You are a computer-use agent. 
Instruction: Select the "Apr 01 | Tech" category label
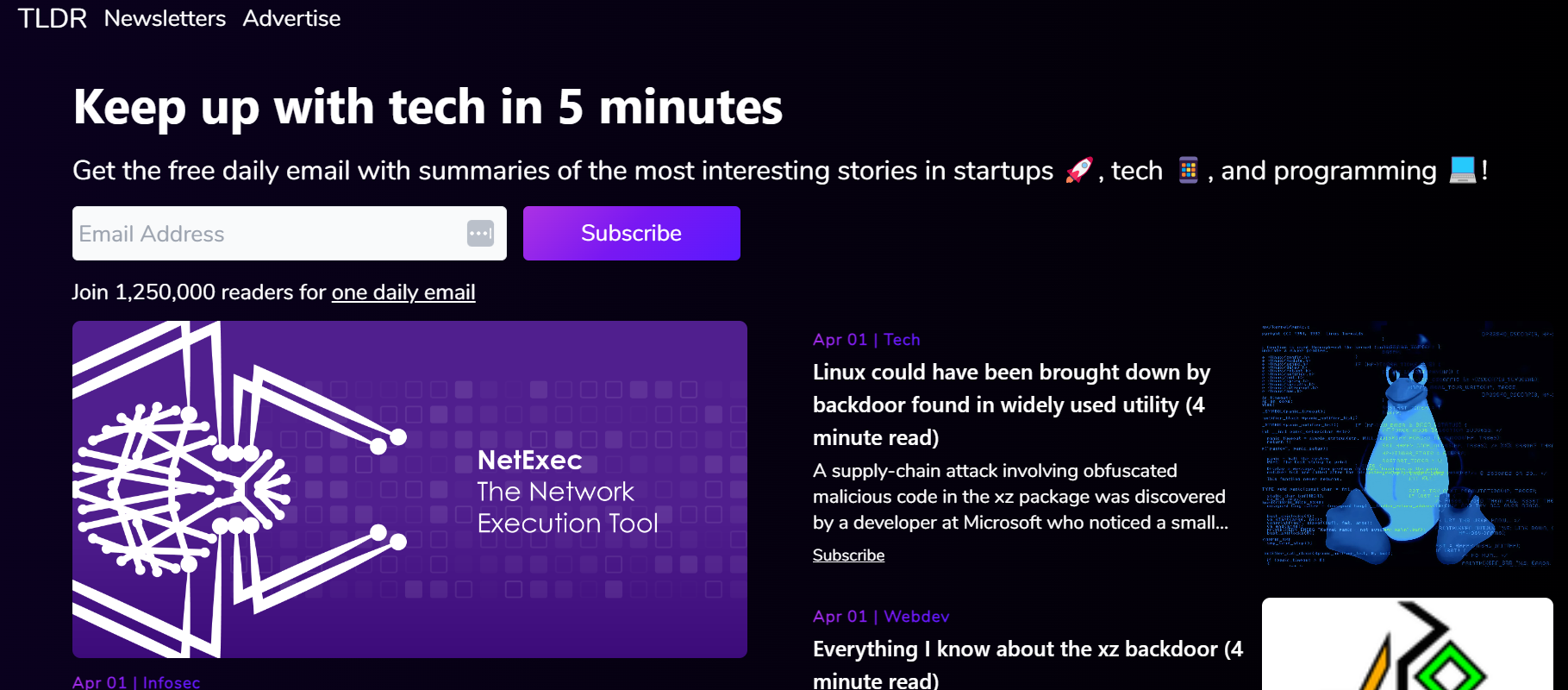(865, 340)
